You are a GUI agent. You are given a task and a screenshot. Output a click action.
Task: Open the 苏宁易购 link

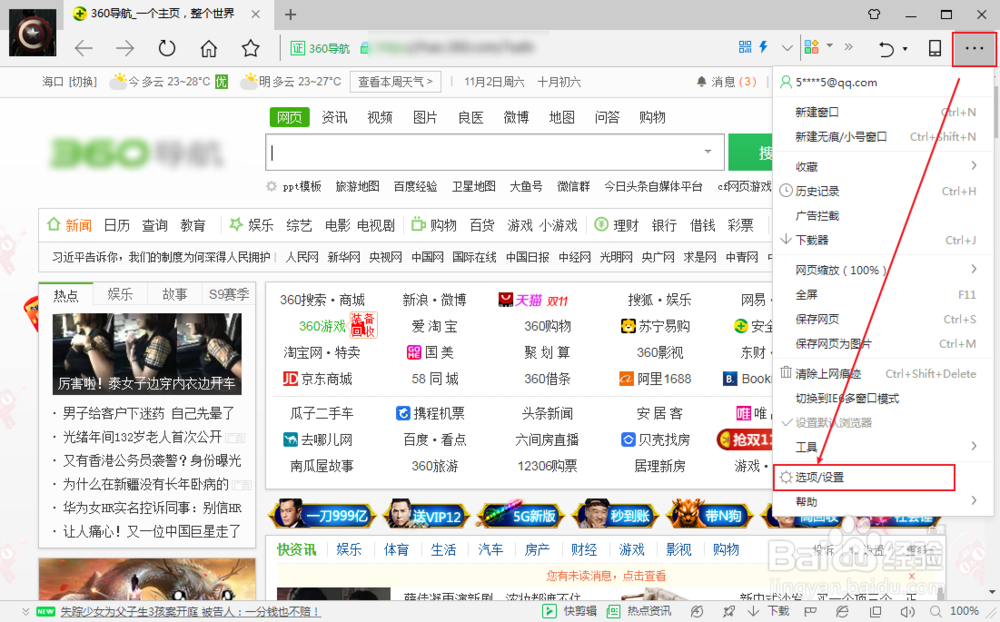657,326
